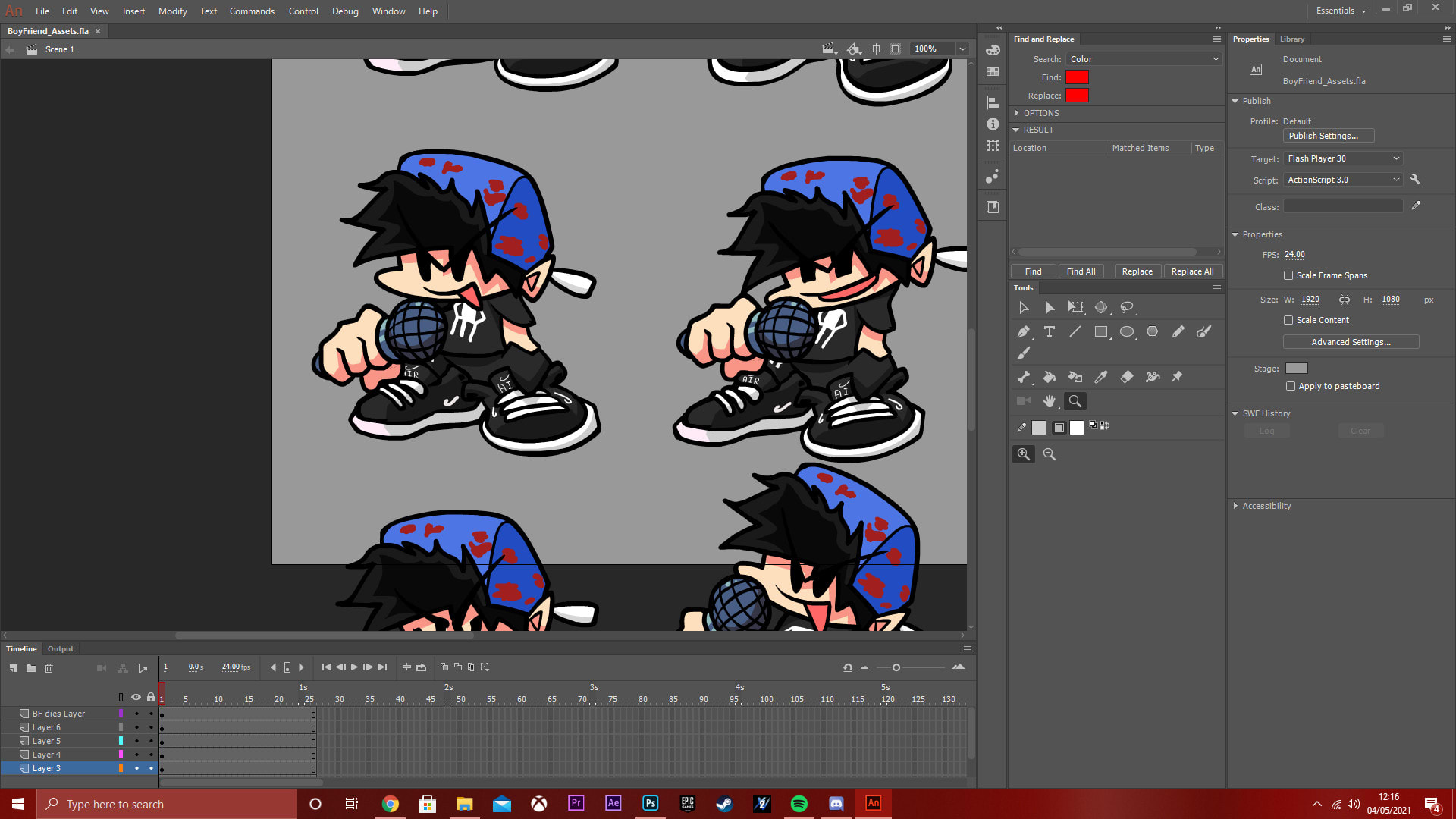Pick the Eyedropper tool
Viewport: 1456px width, 819px height.
[x=1101, y=377]
